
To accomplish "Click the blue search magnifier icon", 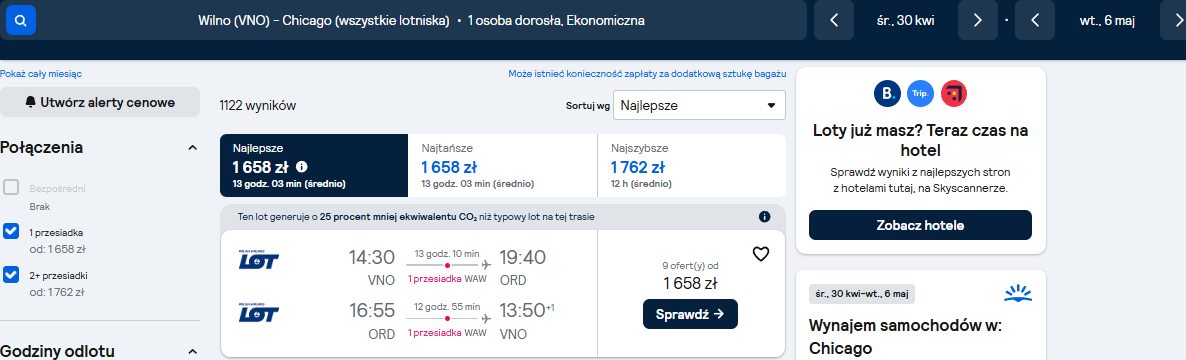I will 20,20.
